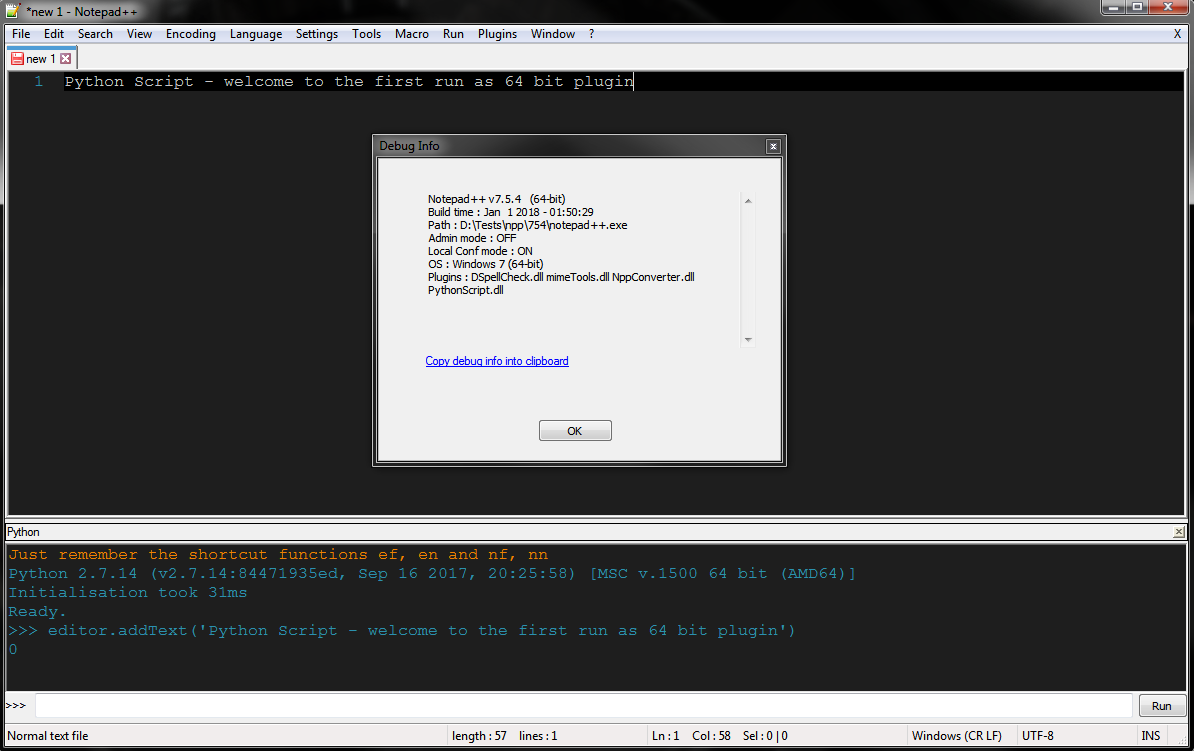The image size is (1194, 751).
Task: Click scroll up arrow in Debug Info text box
Action: 748,201
